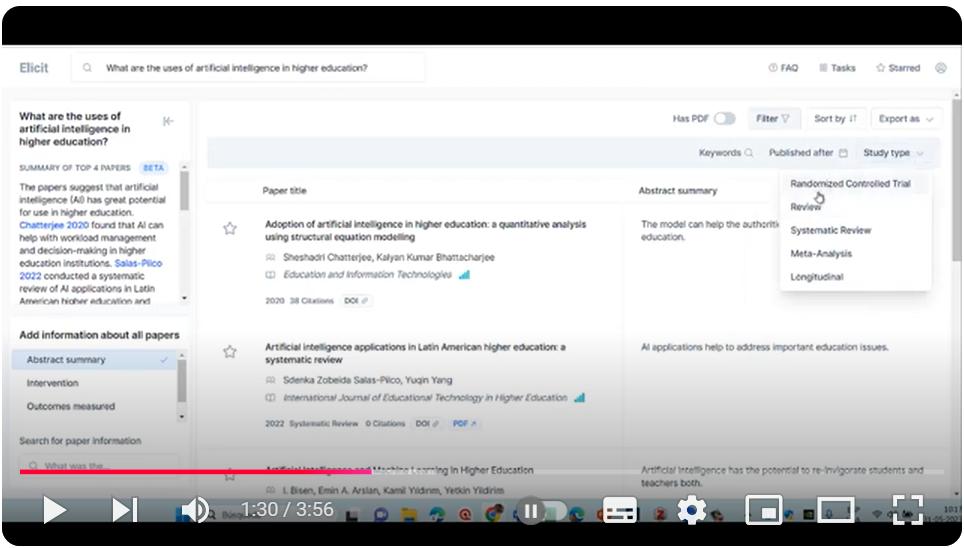
Task: Uncheck the Abstract summary column
Action: 95,360
